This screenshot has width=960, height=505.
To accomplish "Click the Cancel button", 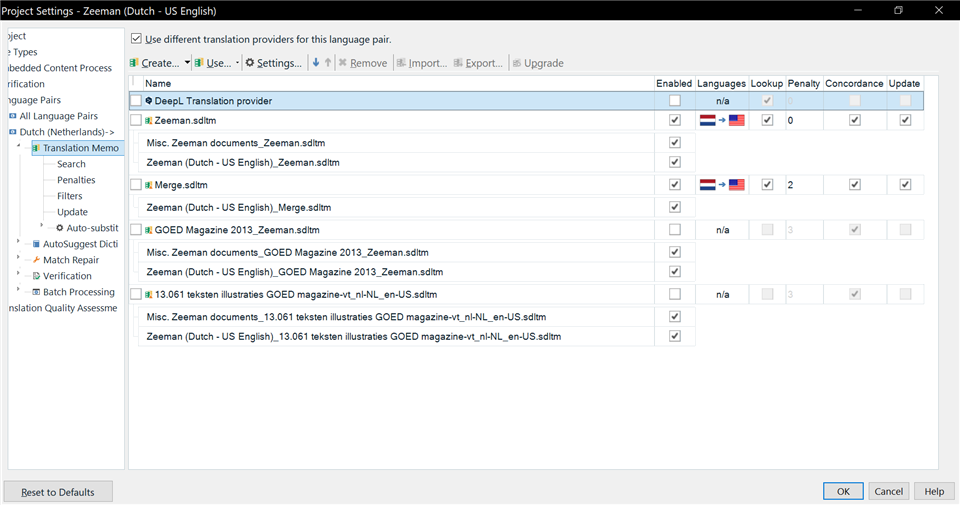I will [888, 492].
